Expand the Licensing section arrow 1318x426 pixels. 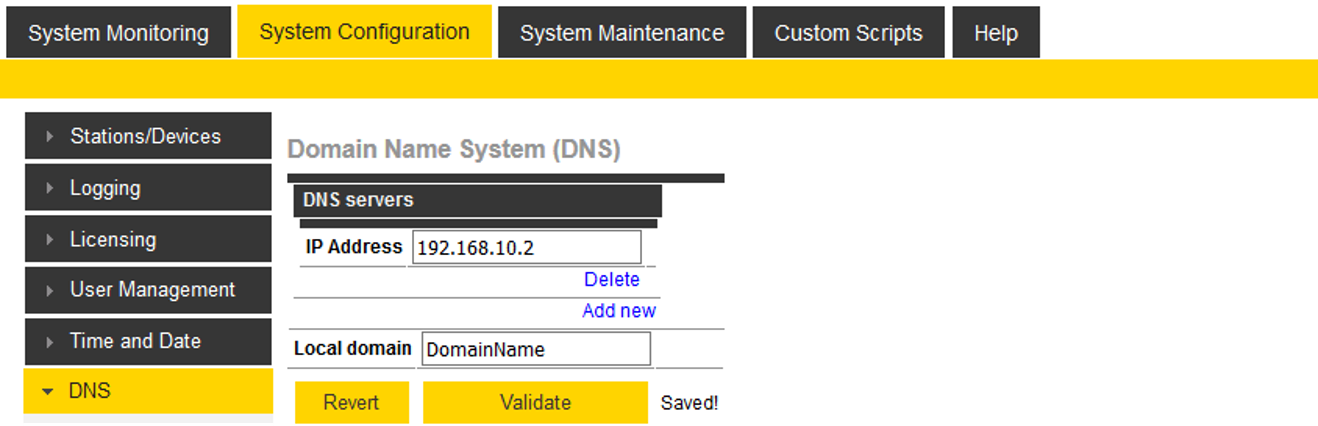(x=49, y=240)
